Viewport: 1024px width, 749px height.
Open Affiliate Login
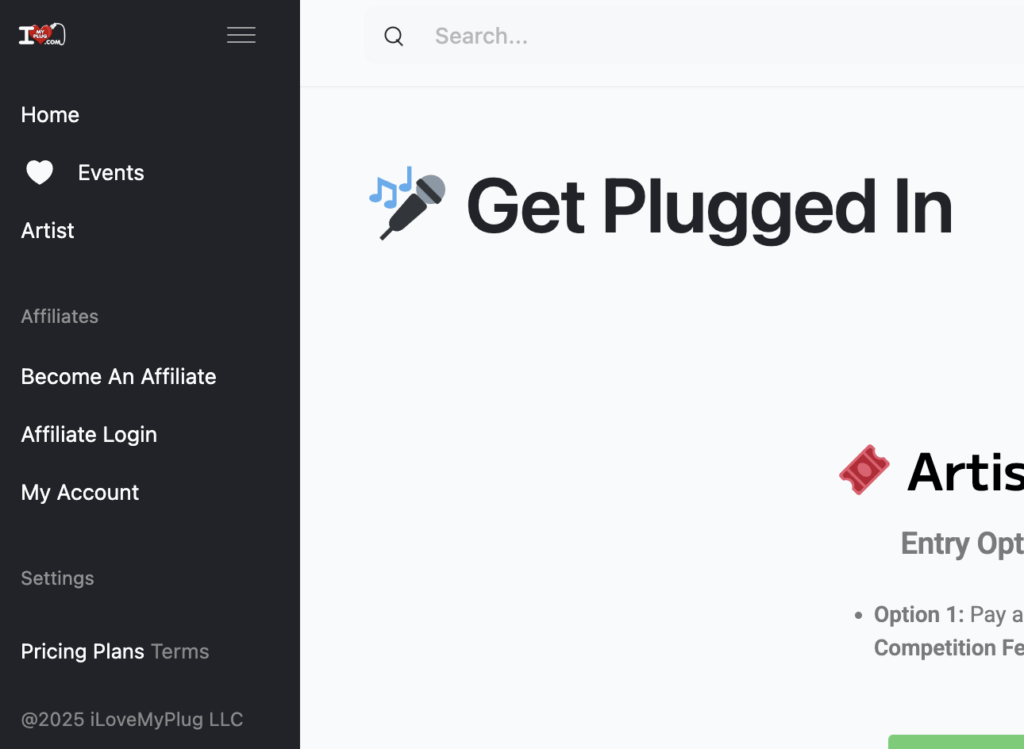89,435
